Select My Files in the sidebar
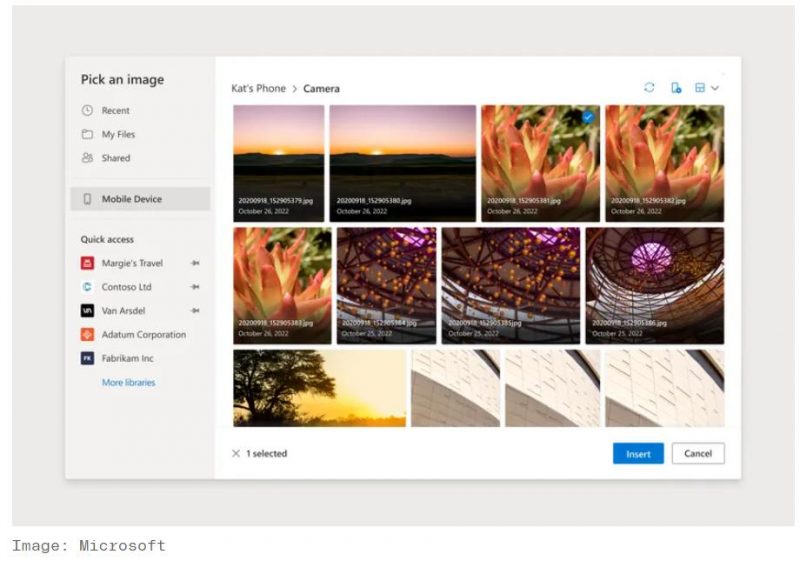Image resolution: width=800 pixels, height=561 pixels. (118, 134)
